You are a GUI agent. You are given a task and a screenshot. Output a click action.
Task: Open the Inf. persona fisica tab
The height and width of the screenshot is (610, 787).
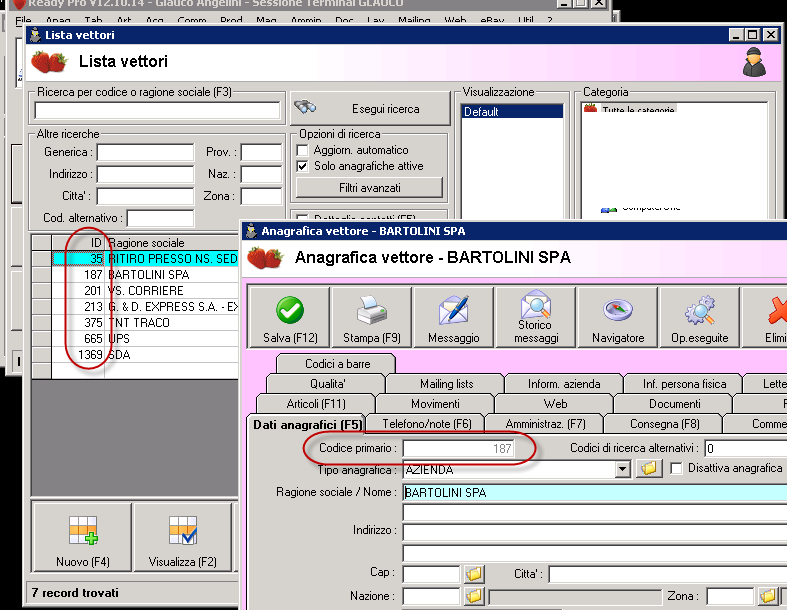pos(684,384)
